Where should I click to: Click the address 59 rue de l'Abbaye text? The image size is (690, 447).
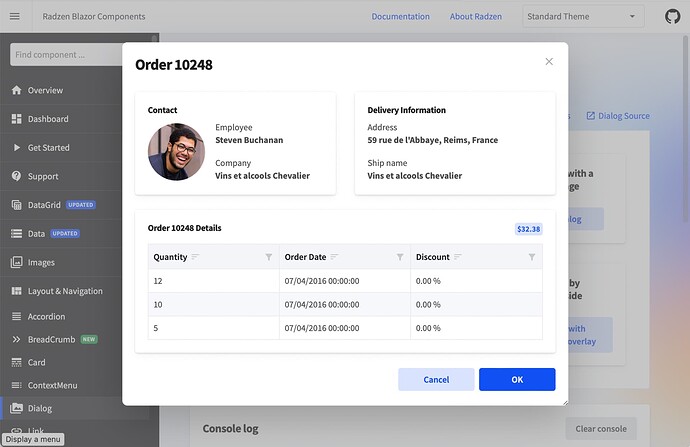coord(433,140)
